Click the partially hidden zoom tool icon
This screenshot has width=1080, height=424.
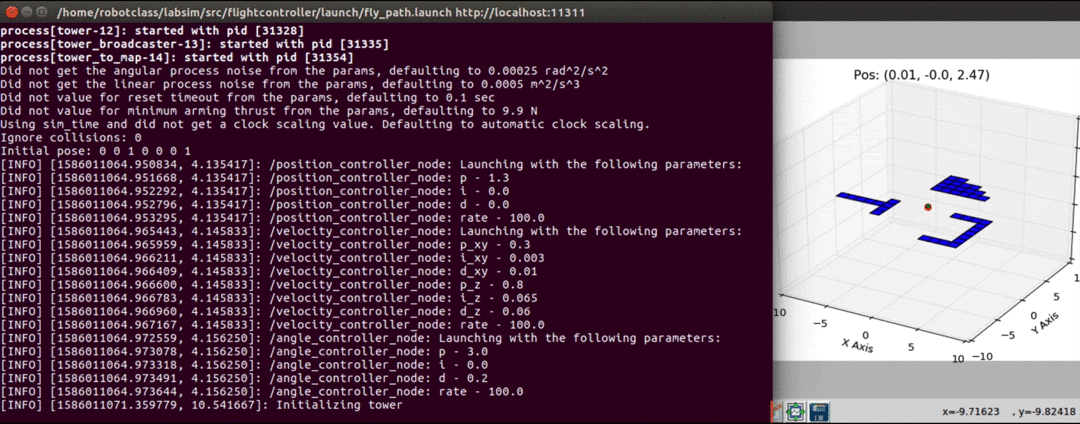[x=777, y=410]
